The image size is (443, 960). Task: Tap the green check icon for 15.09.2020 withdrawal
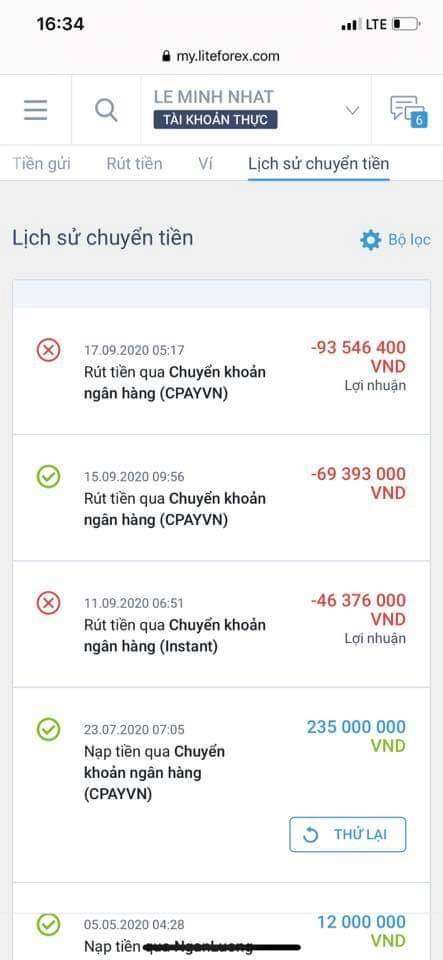pyautogui.click(x=48, y=477)
